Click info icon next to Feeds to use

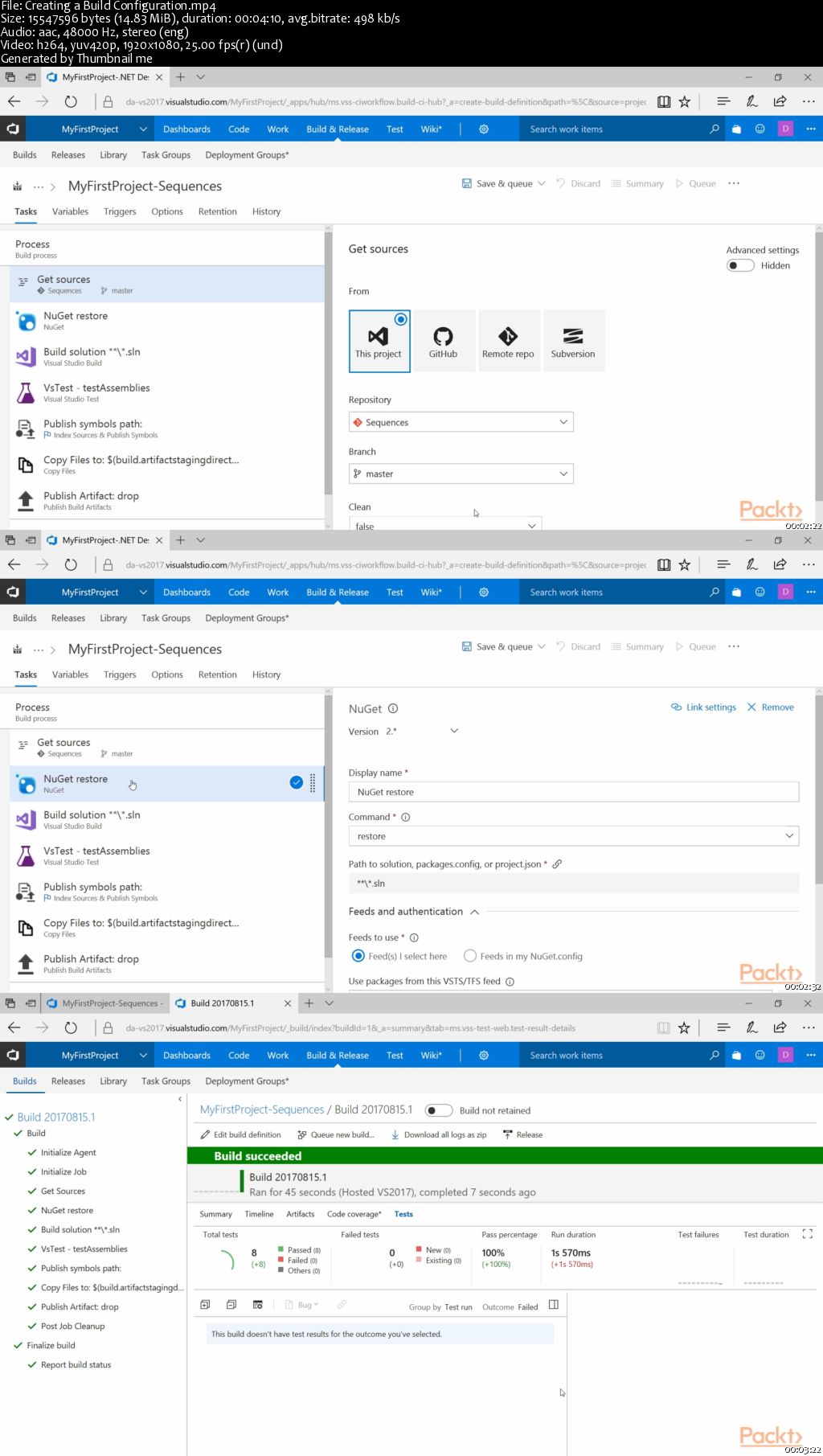click(414, 937)
